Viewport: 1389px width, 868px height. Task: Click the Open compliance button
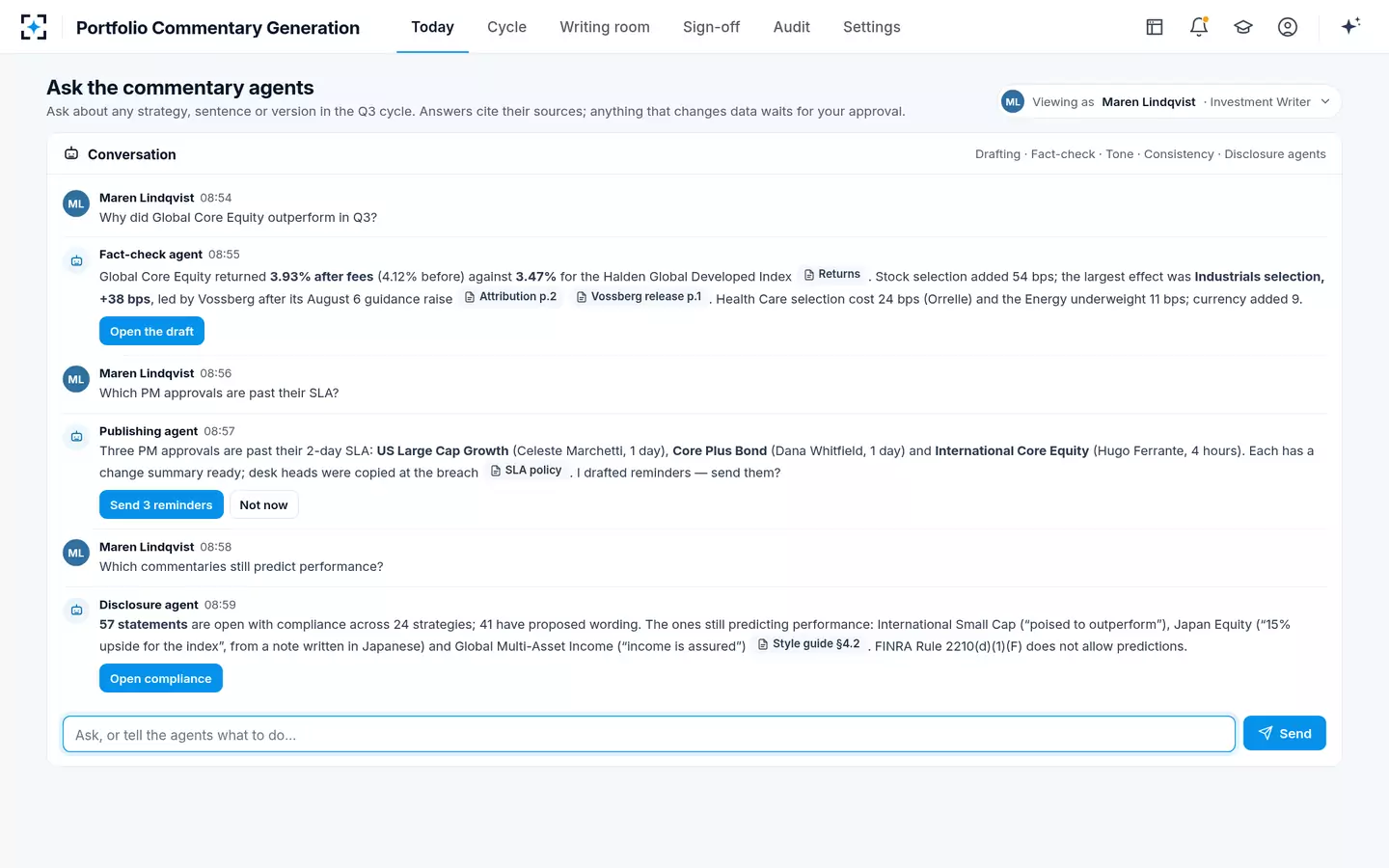(x=160, y=678)
